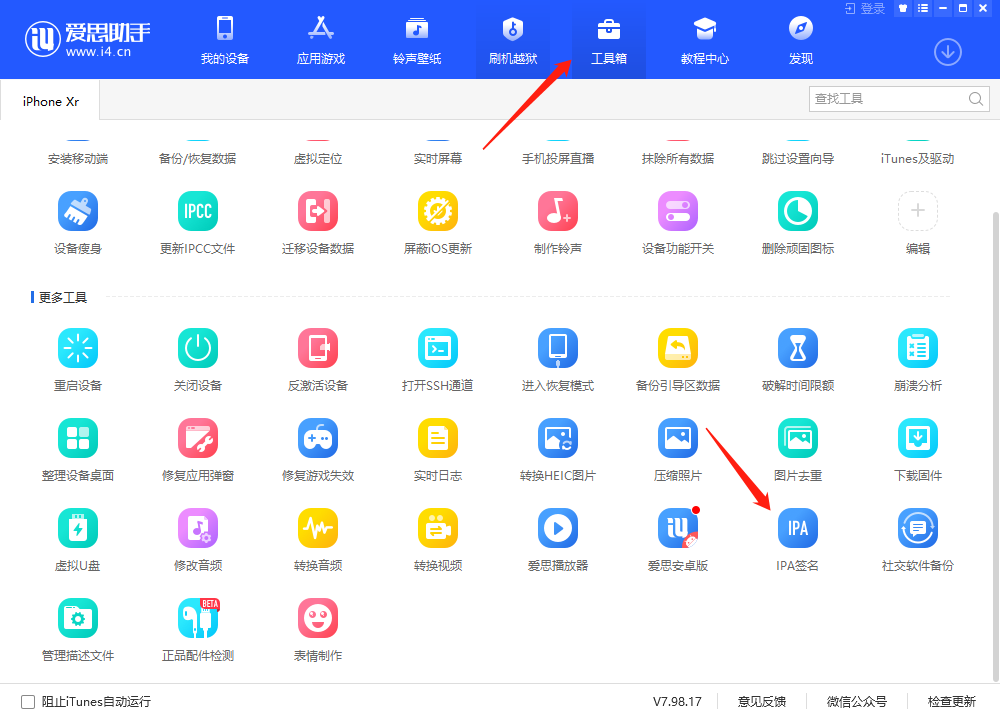The image size is (1000, 718).
Task: Click the 正品配件检测 beta icon
Action: (198, 618)
